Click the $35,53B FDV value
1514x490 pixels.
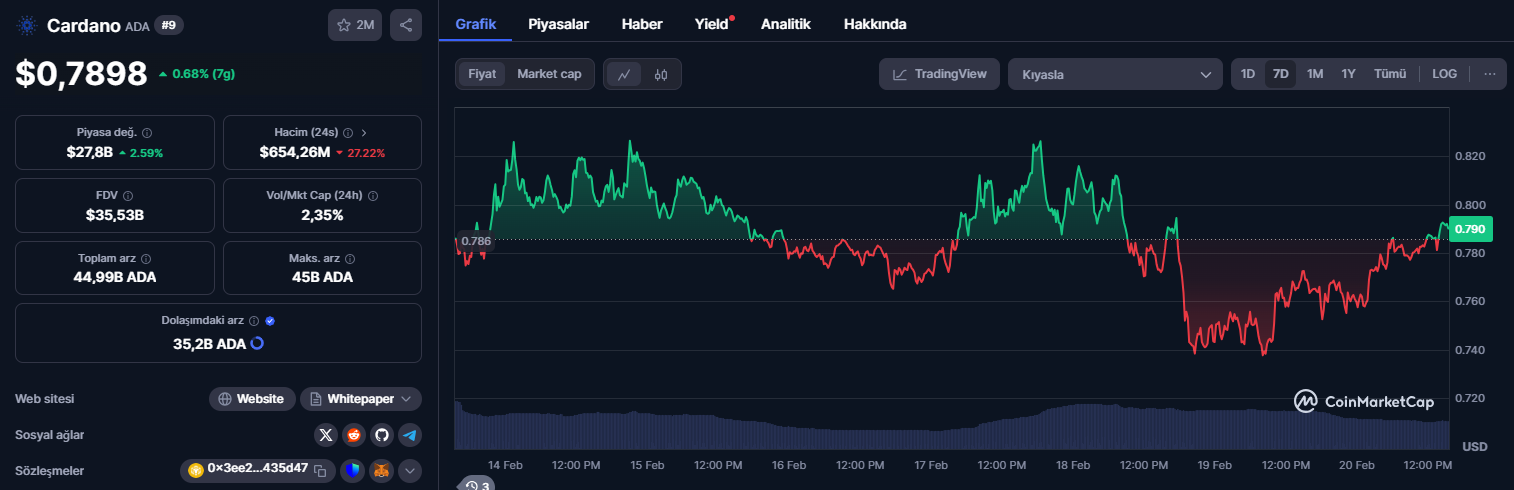pyautogui.click(x=115, y=215)
